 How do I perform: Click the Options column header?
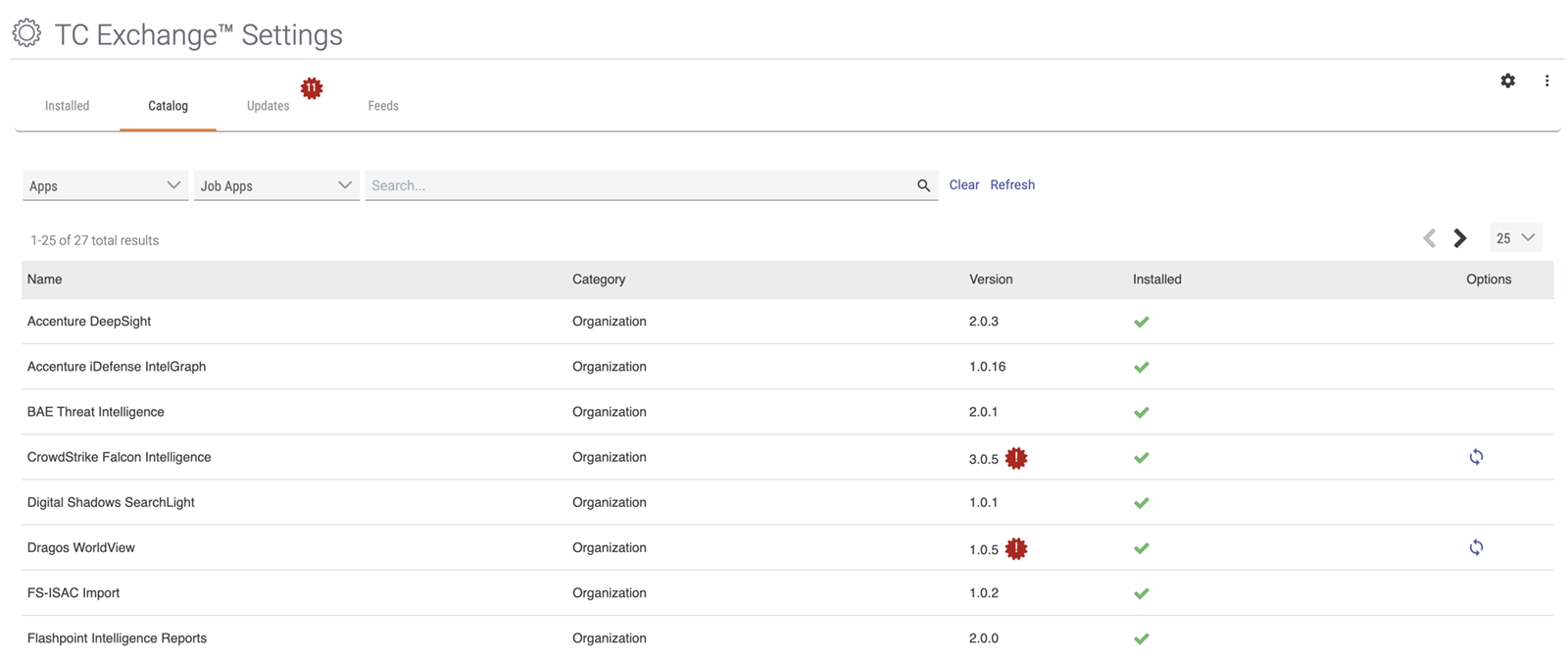1489,279
